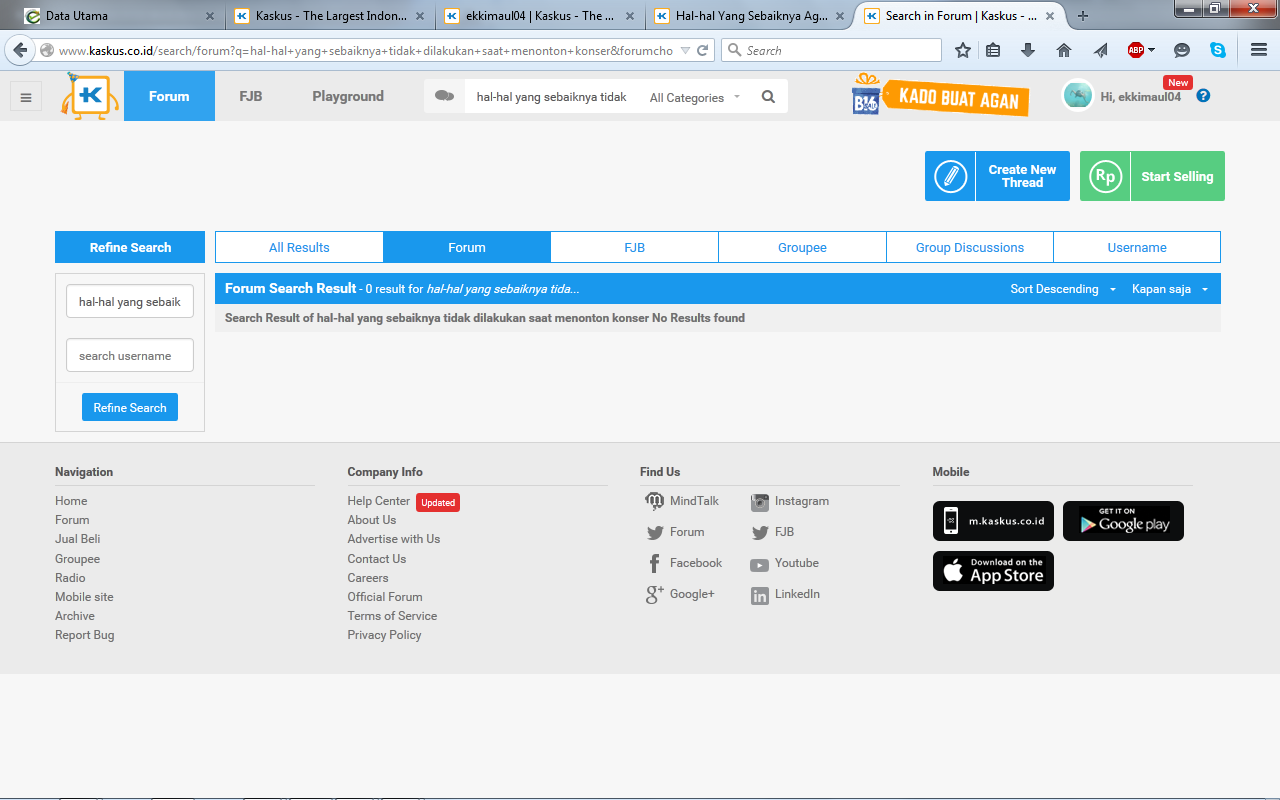Open the Forum section in top navigation
1280x800 pixels.
[x=169, y=96]
